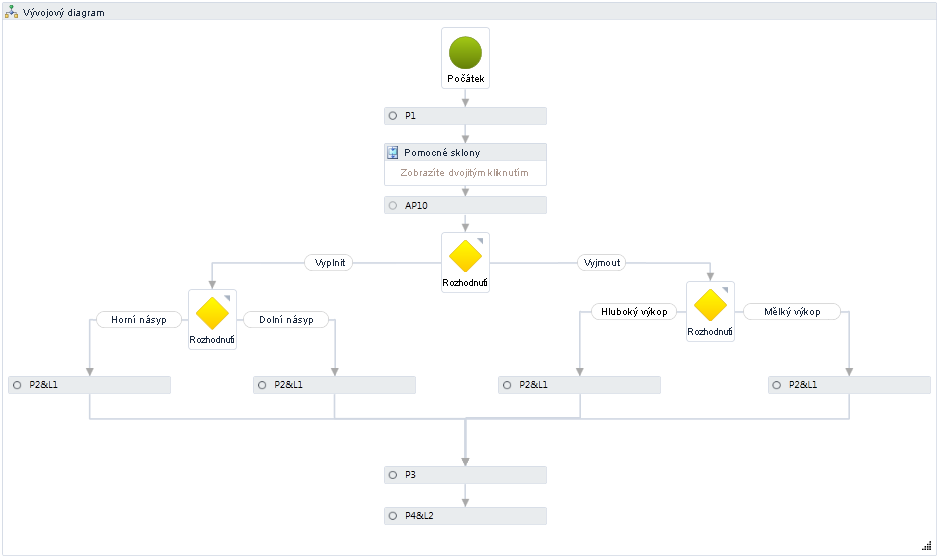
Task: Click the Vývojový diagram flowchart icon
Action: point(11,12)
